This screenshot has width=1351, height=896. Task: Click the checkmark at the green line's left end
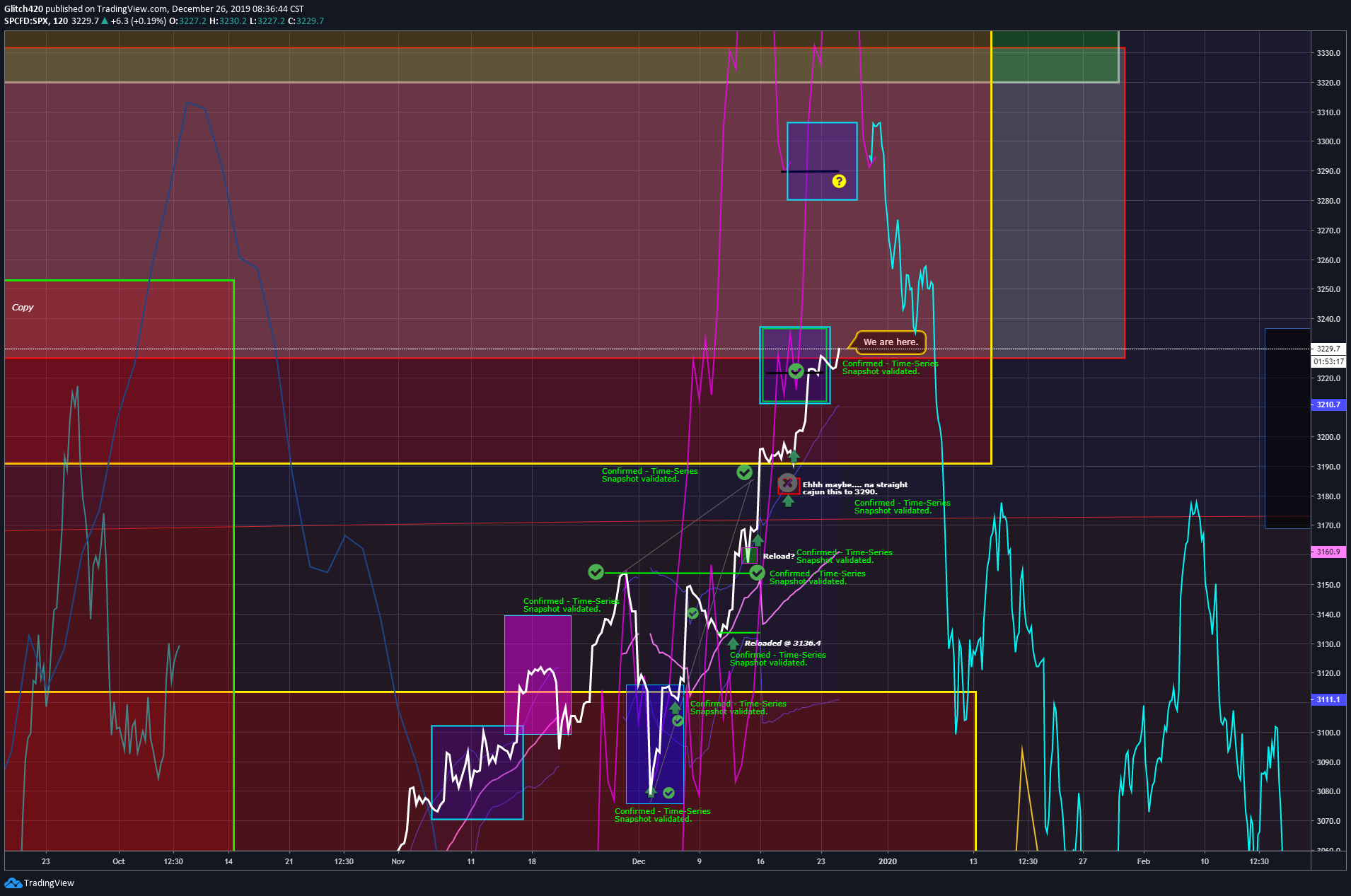pos(596,571)
